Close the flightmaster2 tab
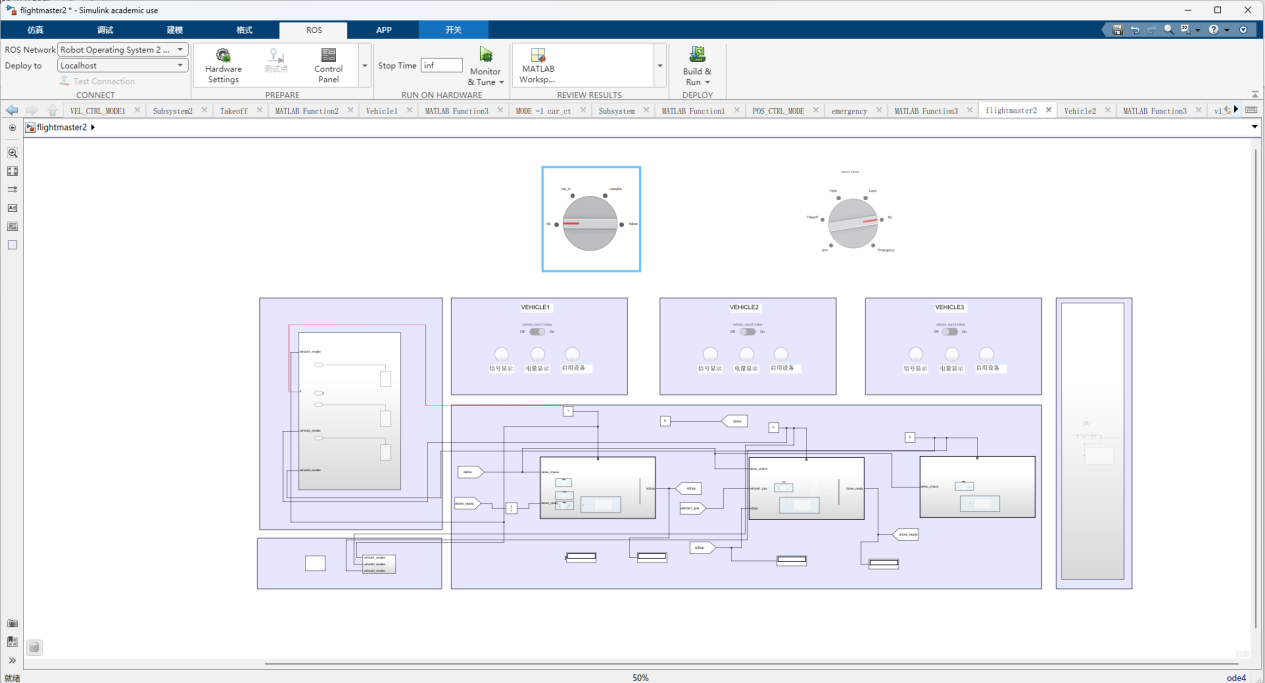 (1049, 110)
